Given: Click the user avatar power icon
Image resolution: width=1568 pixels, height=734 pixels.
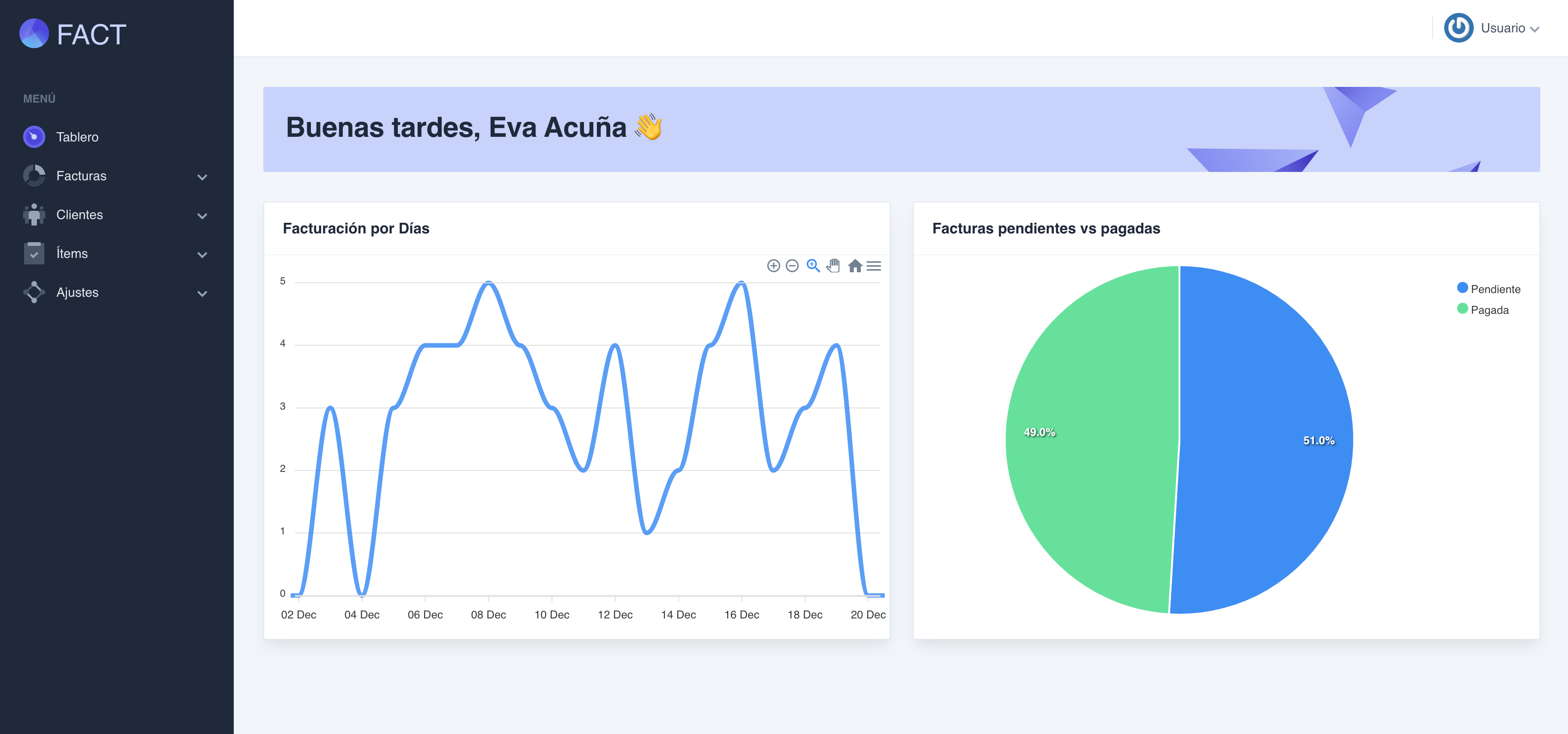Looking at the screenshot, I should pyautogui.click(x=1459, y=28).
